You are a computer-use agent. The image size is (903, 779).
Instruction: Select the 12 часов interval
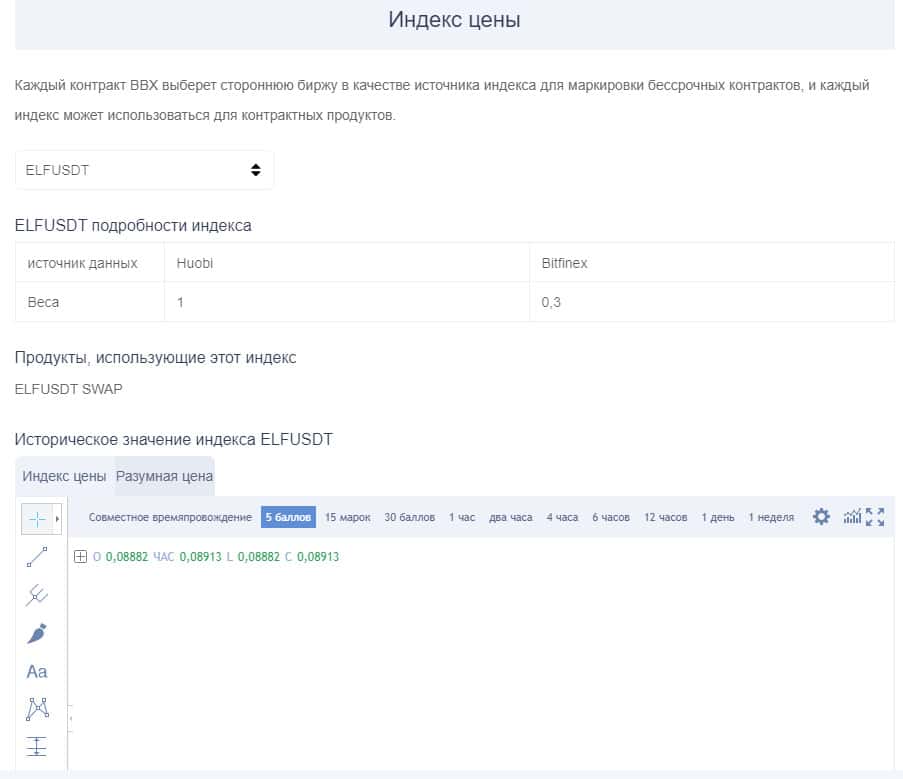pos(666,517)
